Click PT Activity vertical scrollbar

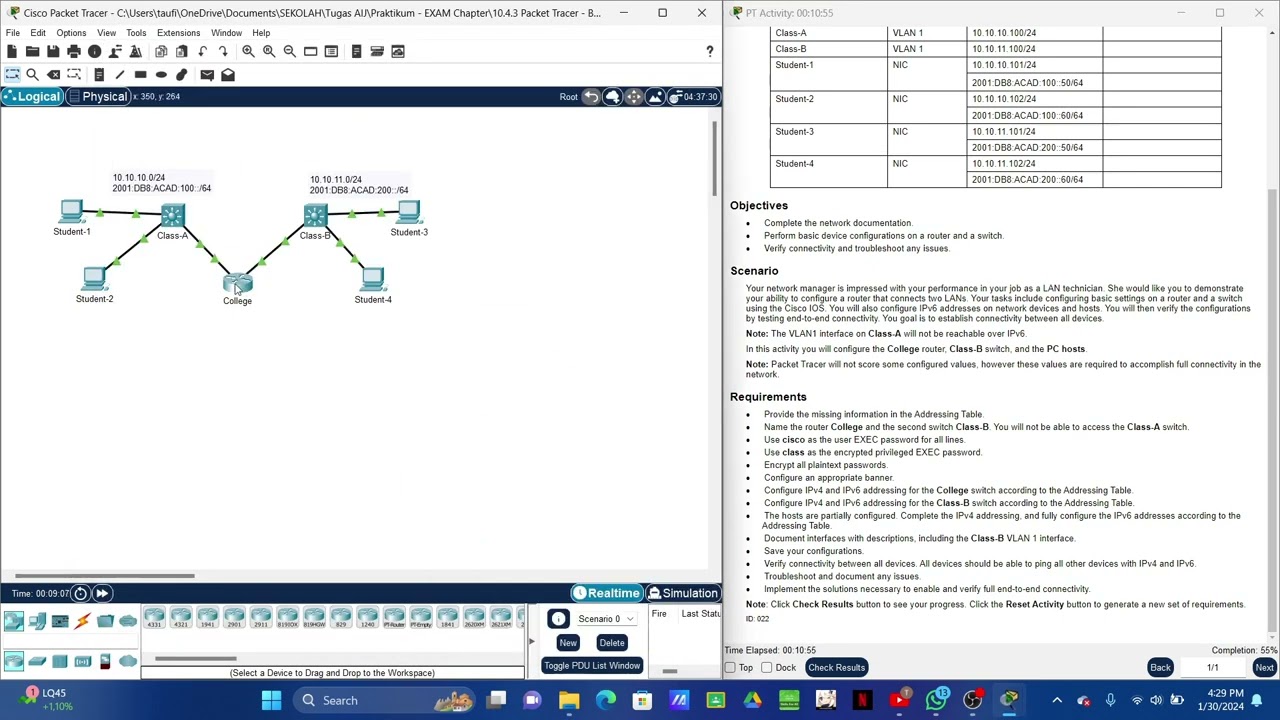click(1273, 410)
